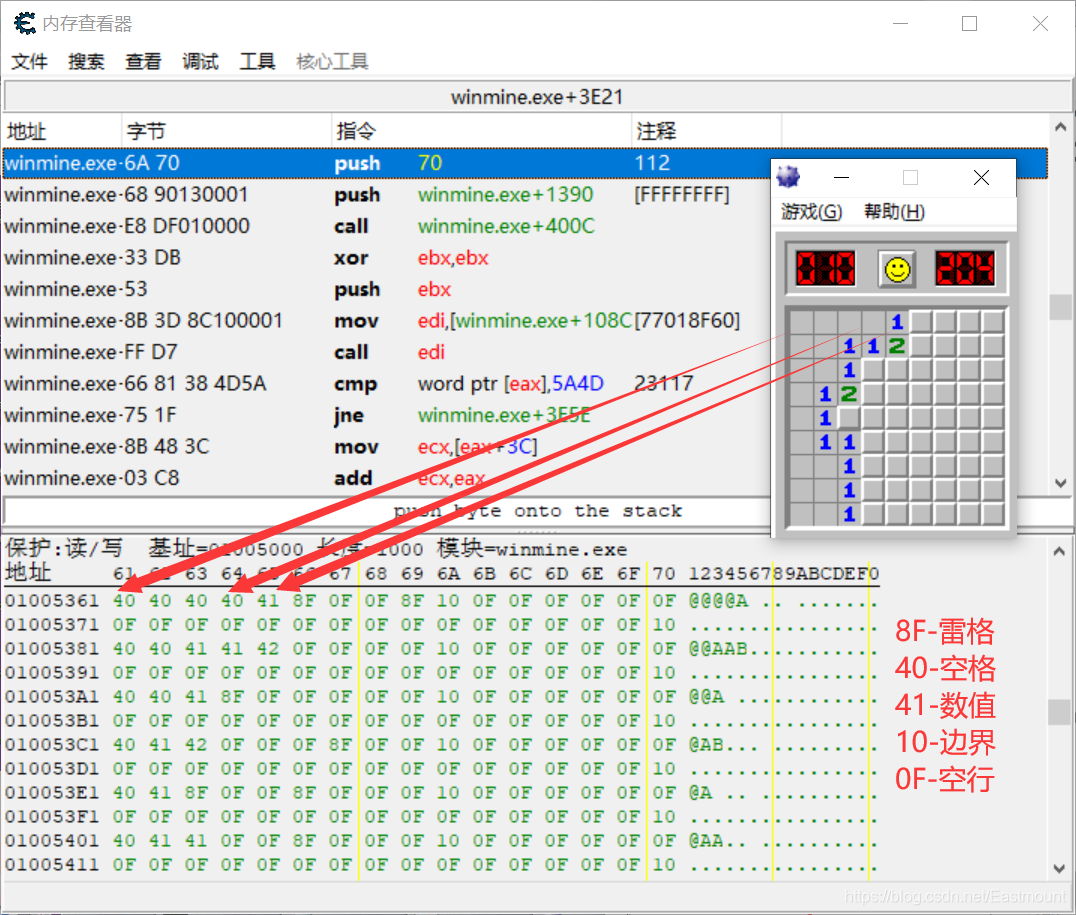The height and width of the screenshot is (915, 1076).
Task: Click memory address 01005411 in hex view
Action: coord(52,865)
